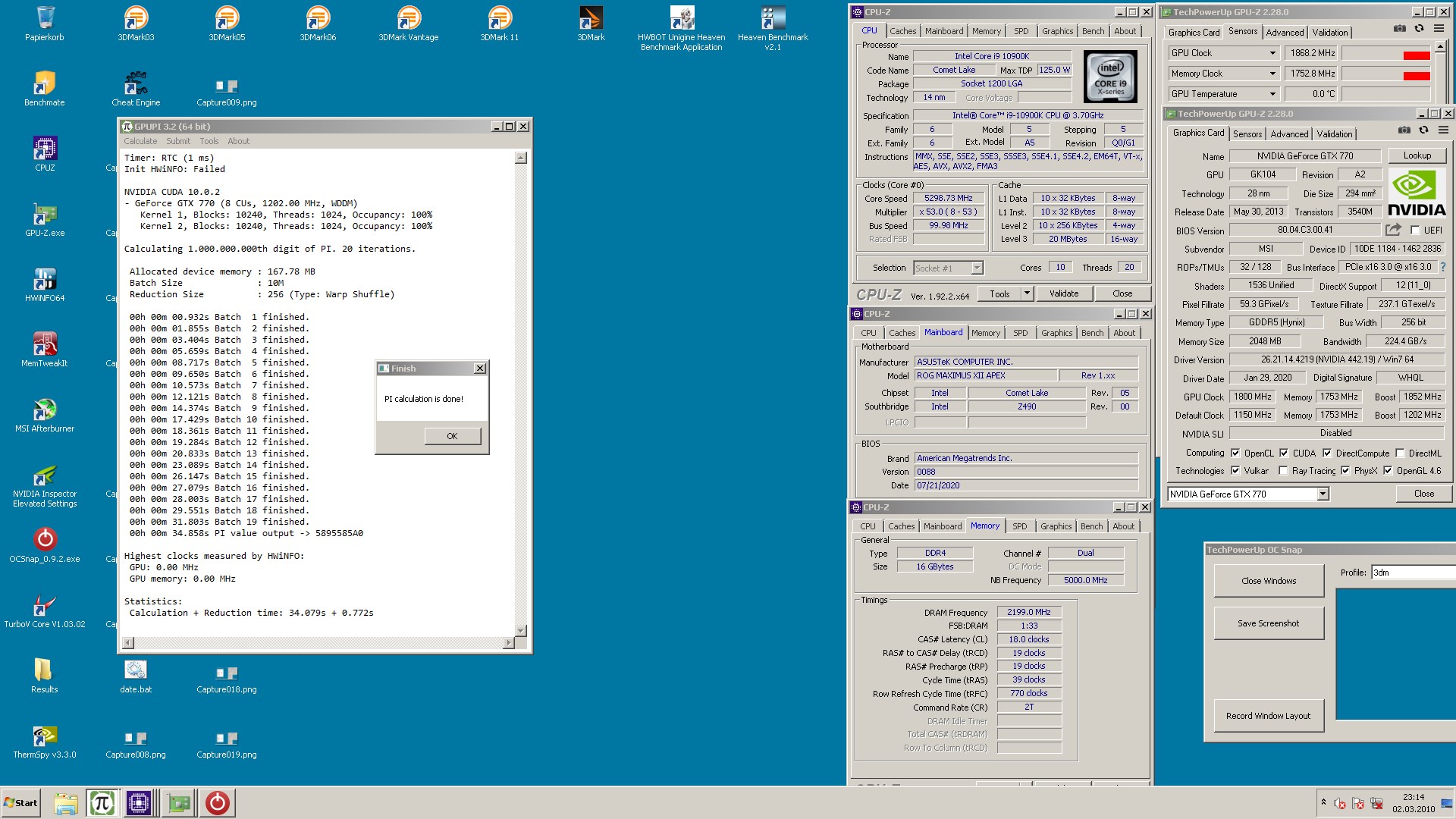Click the Validate button in CPU-Z

(1063, 293)
